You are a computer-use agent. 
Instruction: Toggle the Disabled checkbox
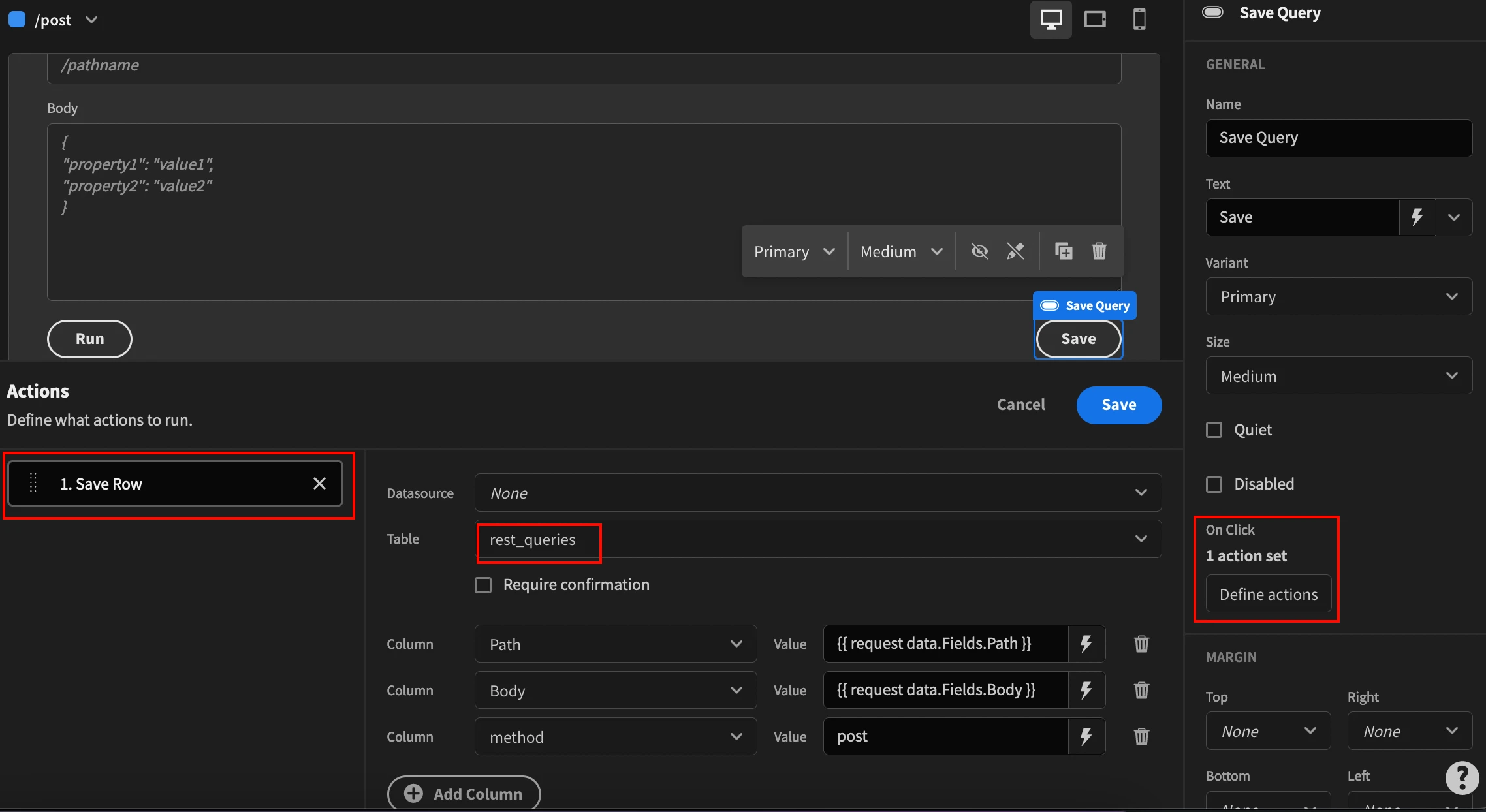(x=1214, y=484)
